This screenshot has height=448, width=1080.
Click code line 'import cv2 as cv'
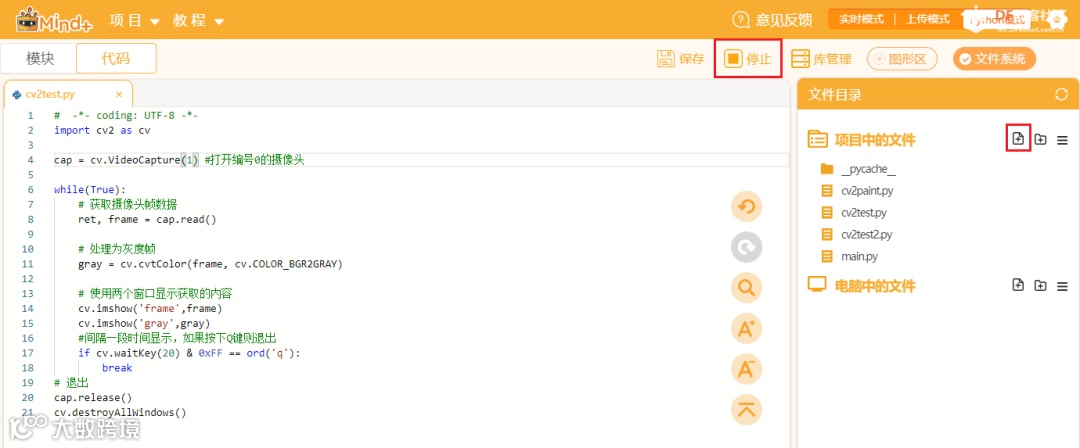click(x=102, y=130)
